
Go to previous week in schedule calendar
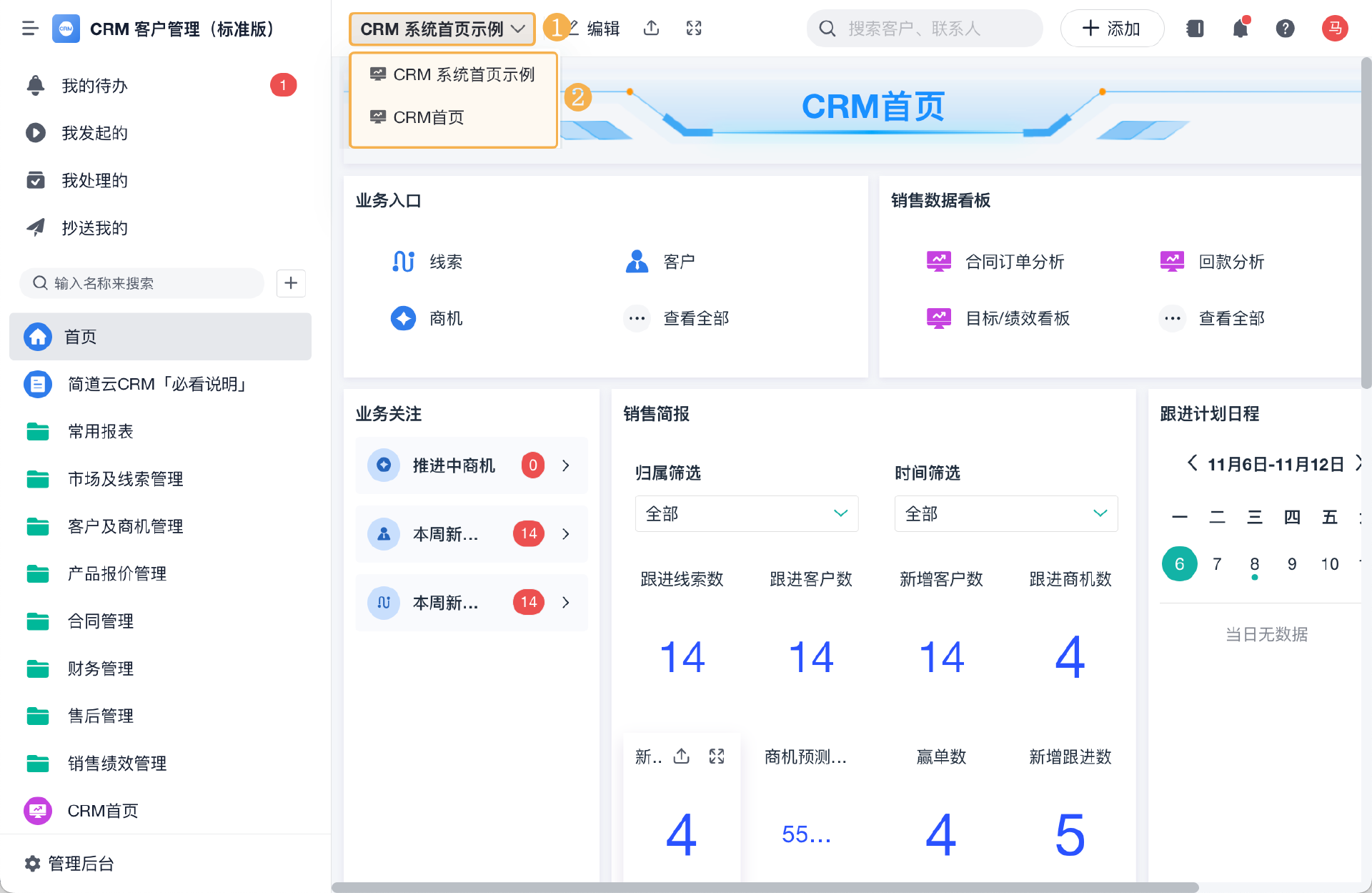[x=1192, y=463]
